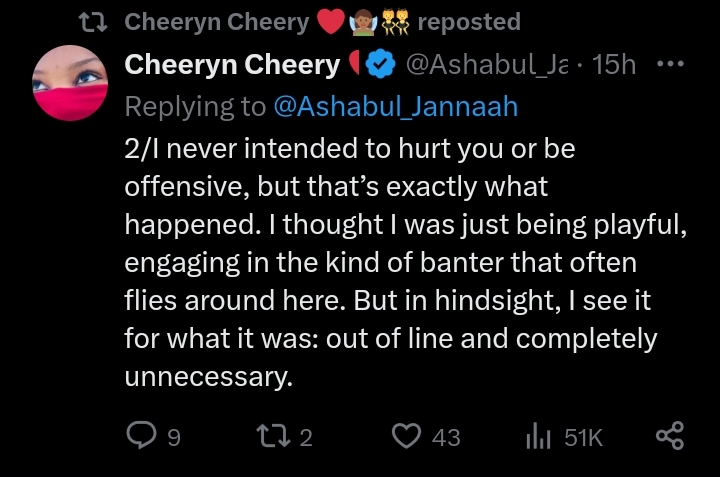Click the reply count of 9
This screenshot has width=720, height=477.
coord(174,437)
